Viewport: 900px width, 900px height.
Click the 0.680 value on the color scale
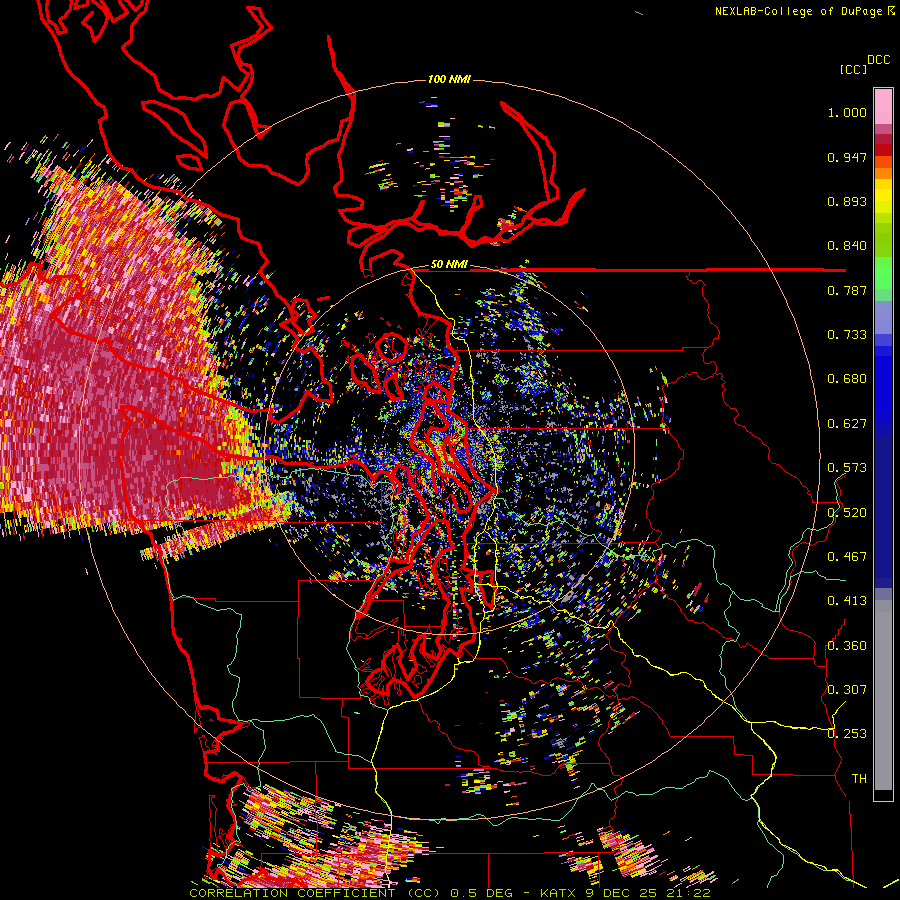pyautogui.click(x=847, y=379)
